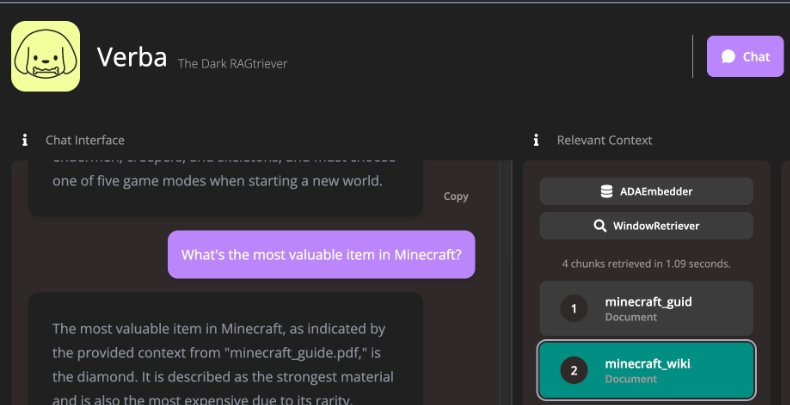Select the highlighted minecraft_wiki document title
The height and width of the screenshot is (405, 790).
coord(647,363)
